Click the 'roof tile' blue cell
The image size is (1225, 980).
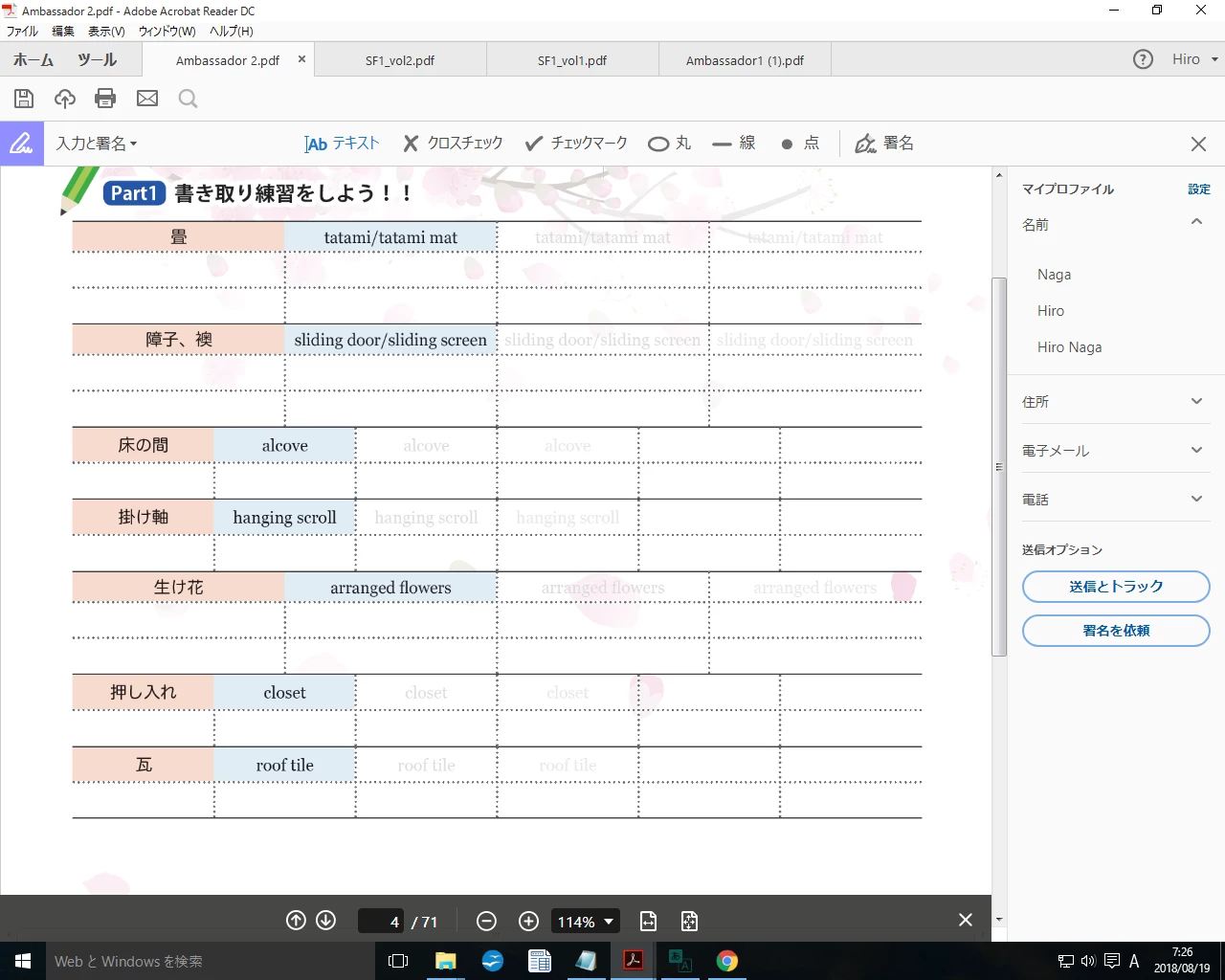285,765
